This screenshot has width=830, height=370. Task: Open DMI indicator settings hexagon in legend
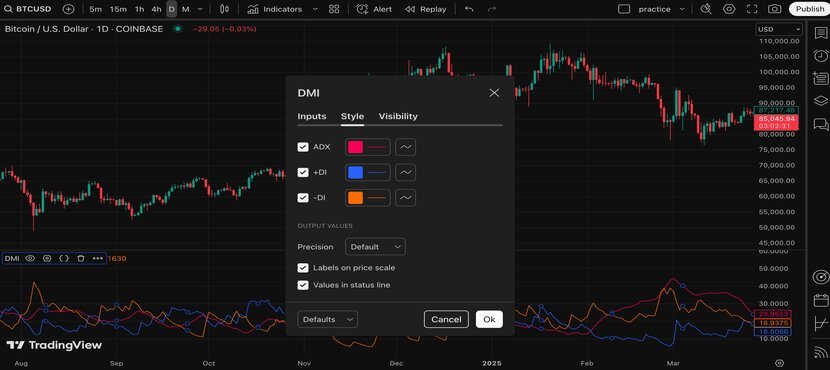coord(47,258)
